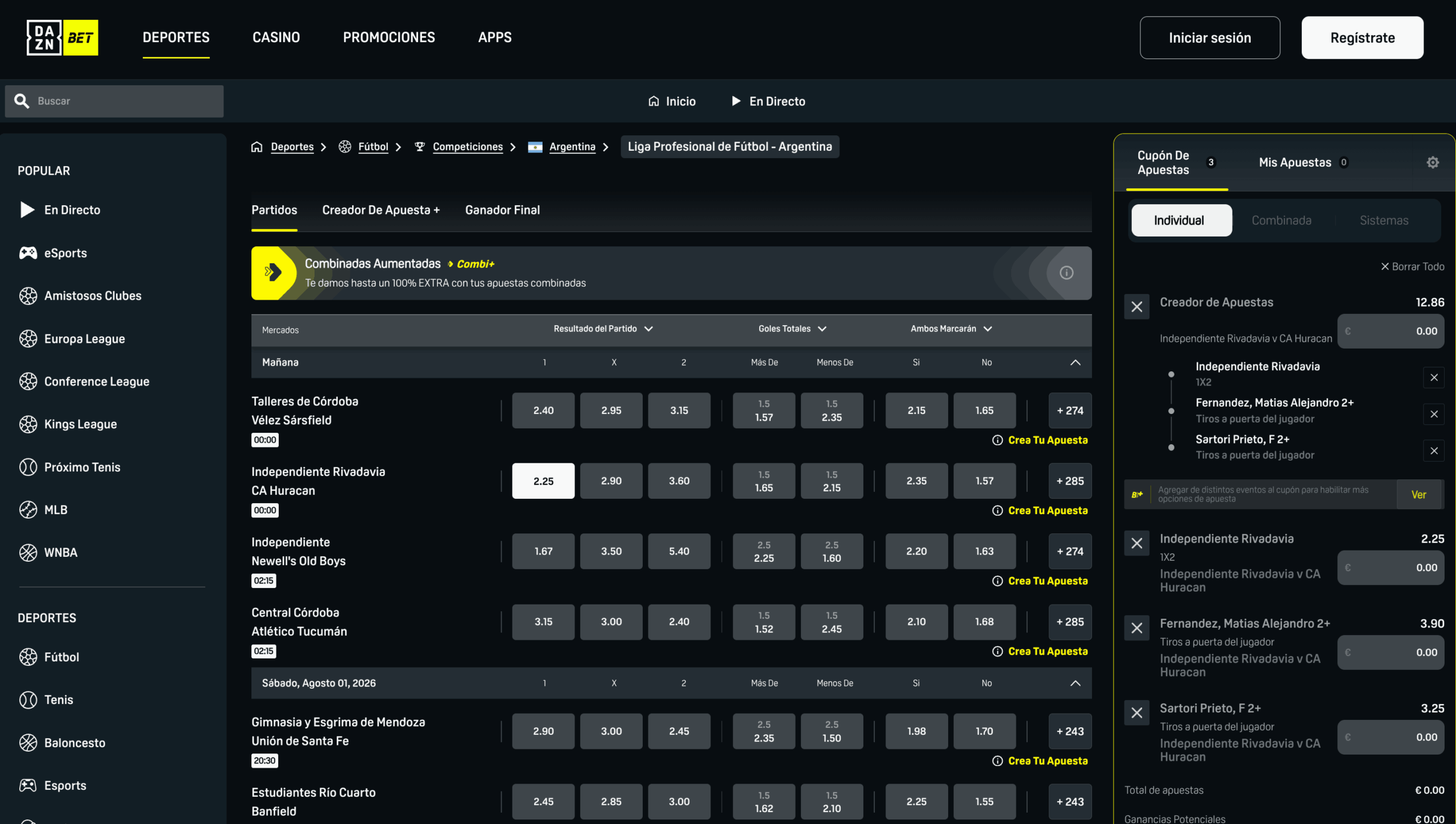Select Newell's Old Boys win odds 5.40
Screen dimensions: 1456x824
[679, 552]
